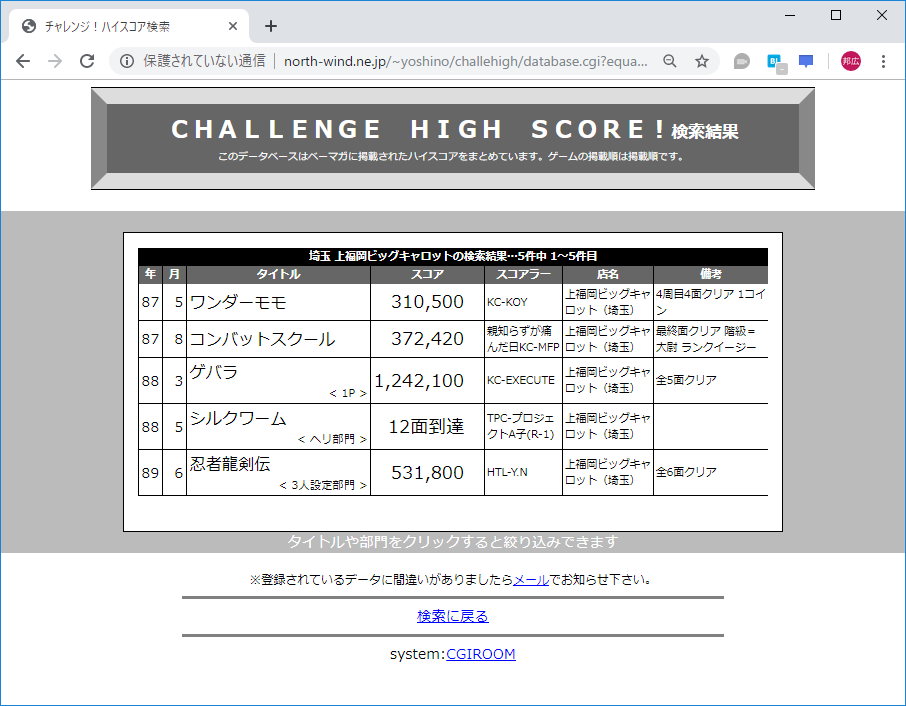Open the メール link

tap(528, 579)
